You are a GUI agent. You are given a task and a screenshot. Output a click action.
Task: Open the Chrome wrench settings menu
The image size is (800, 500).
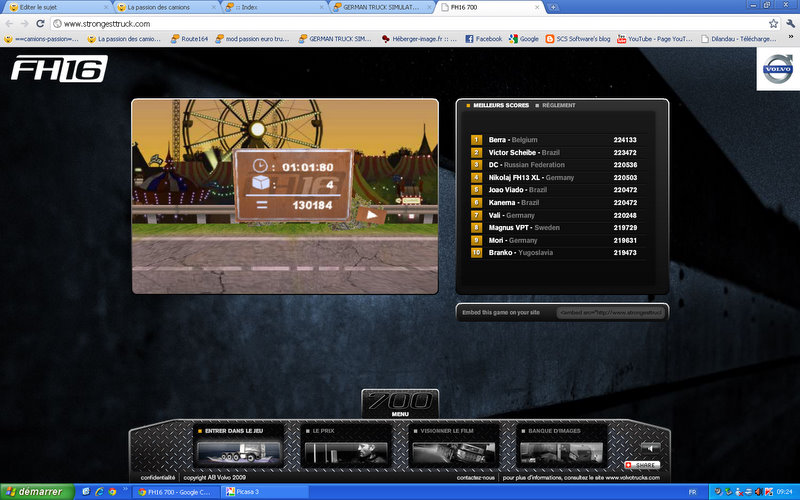point(790,23)
